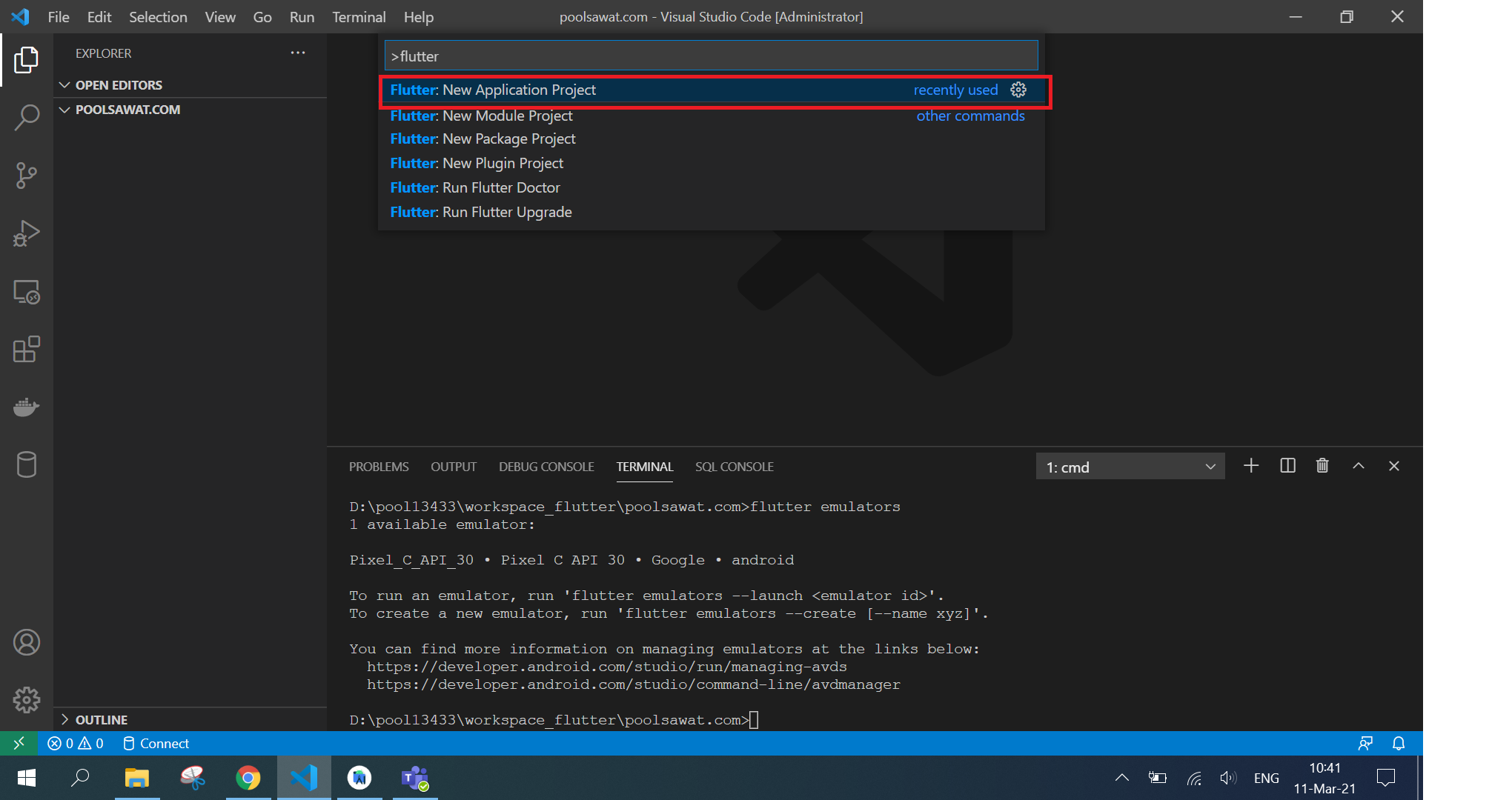The width and height of the screenshot is (1512, 800).
Task: Select Flutter: New Application Project command
Action: point(712,90)
